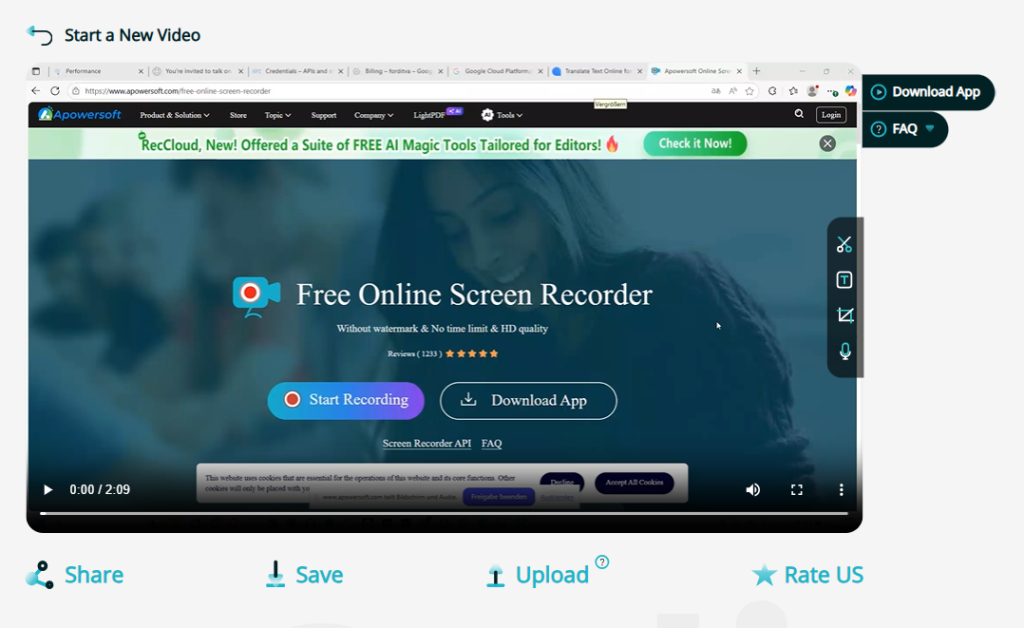
Task: Expand the Tools menu in the recording
Action: point(502,115)
